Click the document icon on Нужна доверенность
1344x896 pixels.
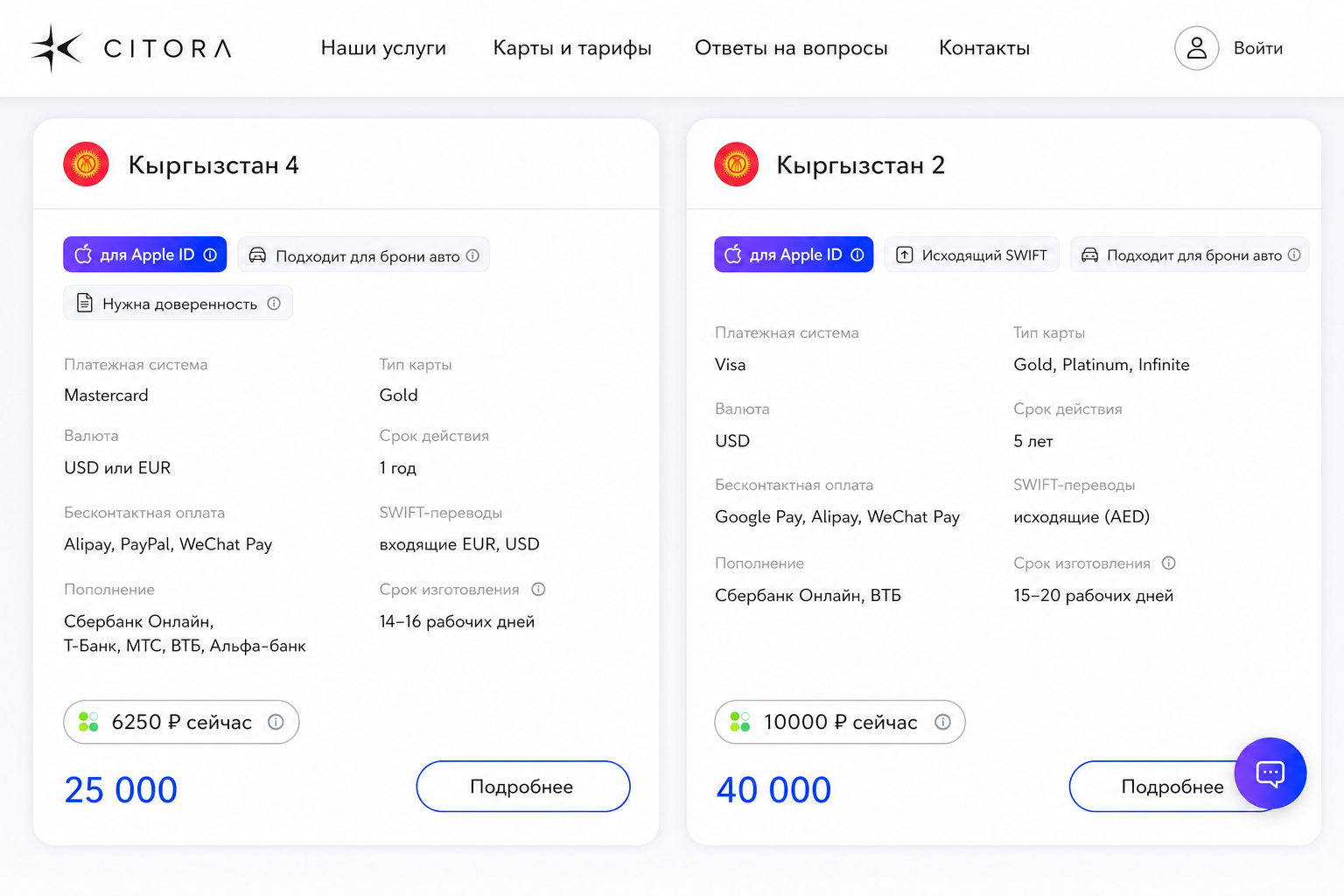85,304
